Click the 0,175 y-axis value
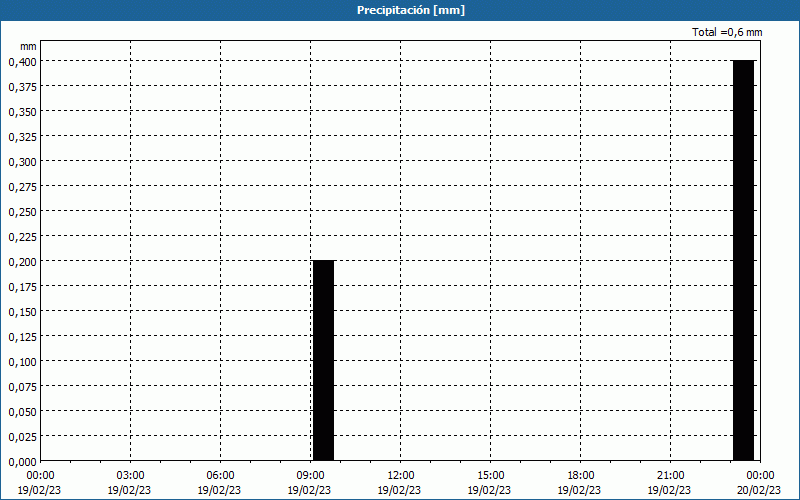Image resolution: width=800 pixels, height=500 pixels. pos(22,287)
